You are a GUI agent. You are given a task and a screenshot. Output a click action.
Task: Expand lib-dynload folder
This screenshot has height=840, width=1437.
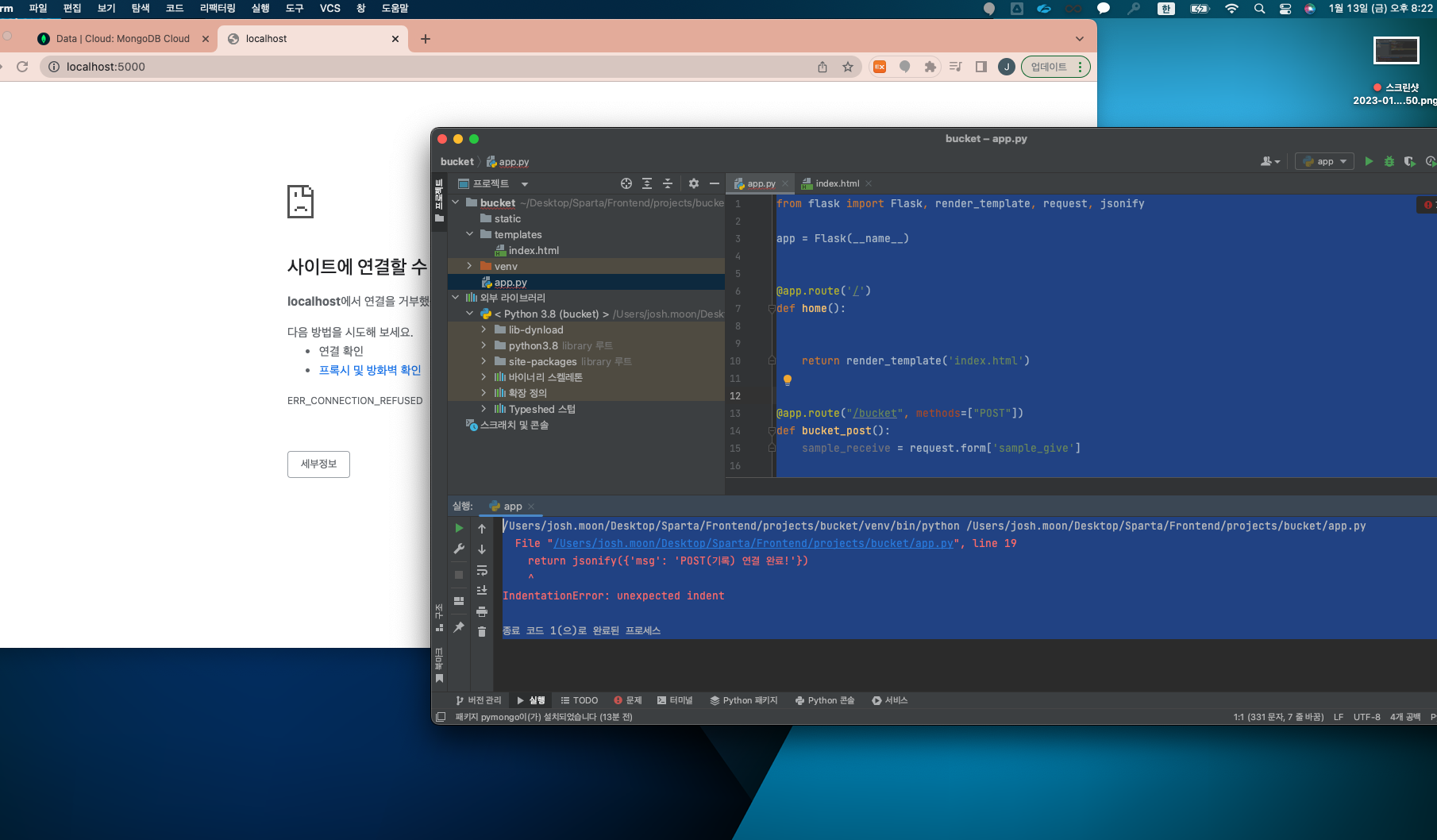(x=484, y=329)
